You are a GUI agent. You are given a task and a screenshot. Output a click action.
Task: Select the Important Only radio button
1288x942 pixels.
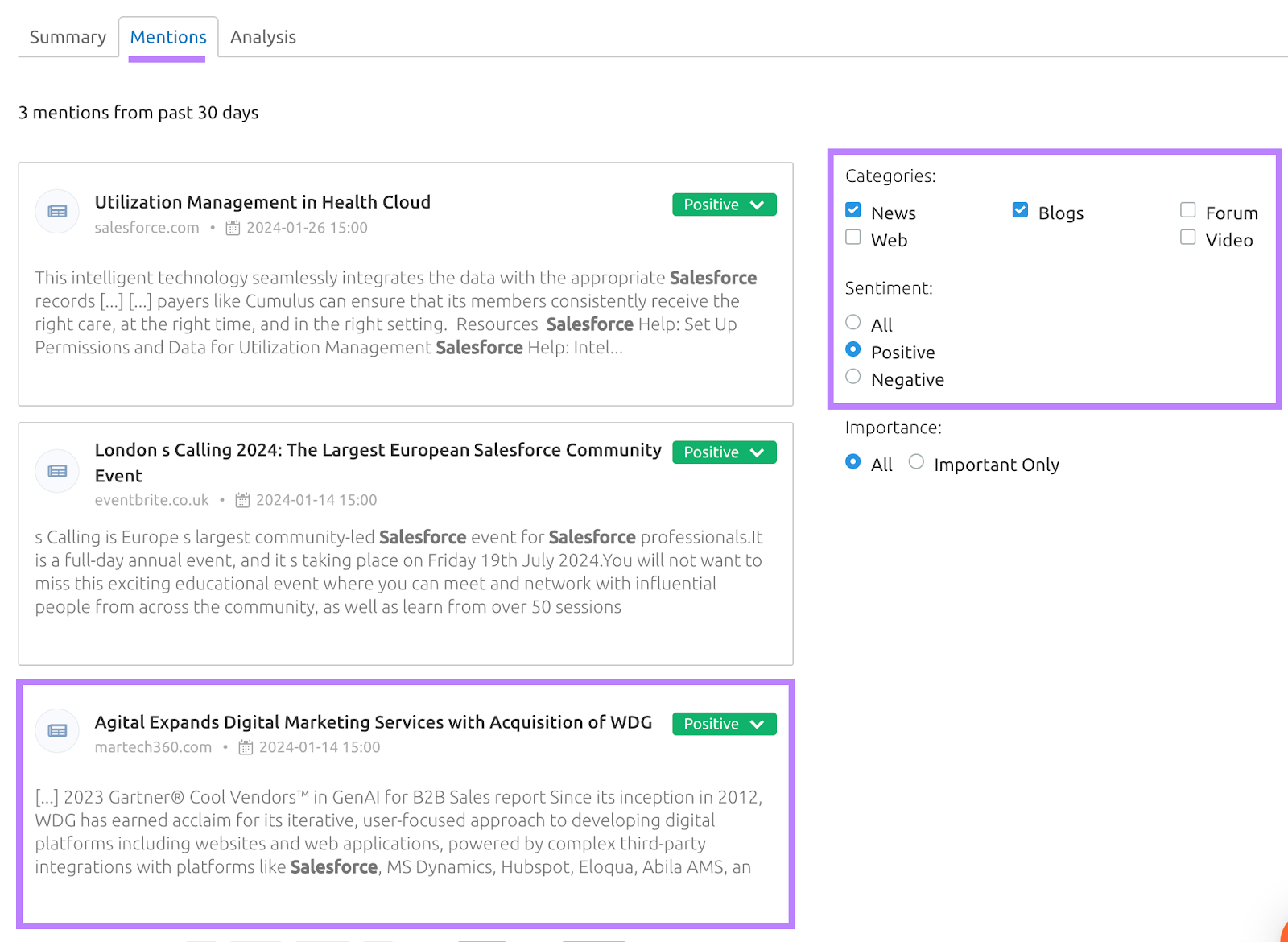(916, 462)
